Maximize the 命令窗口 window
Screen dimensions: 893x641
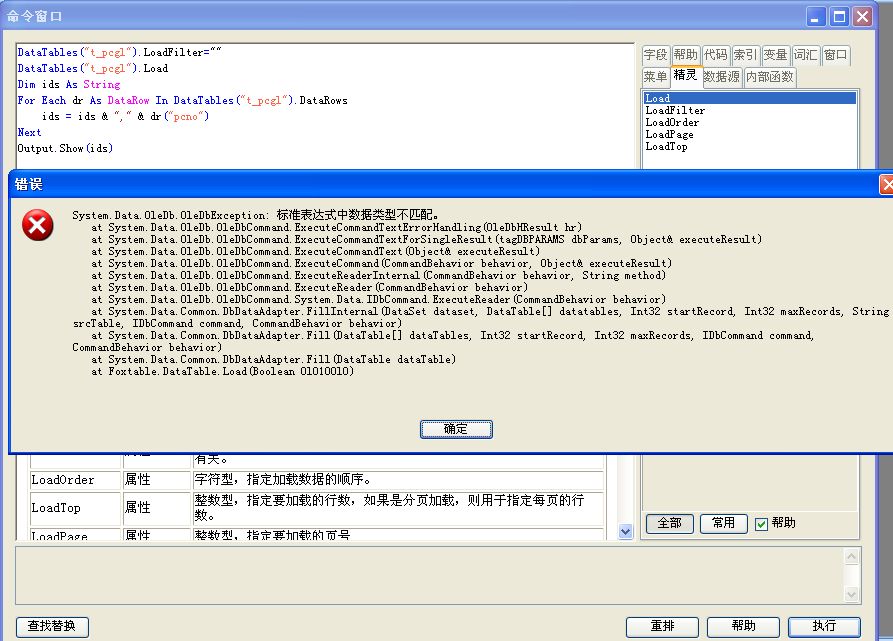click(x=840, y=16)
